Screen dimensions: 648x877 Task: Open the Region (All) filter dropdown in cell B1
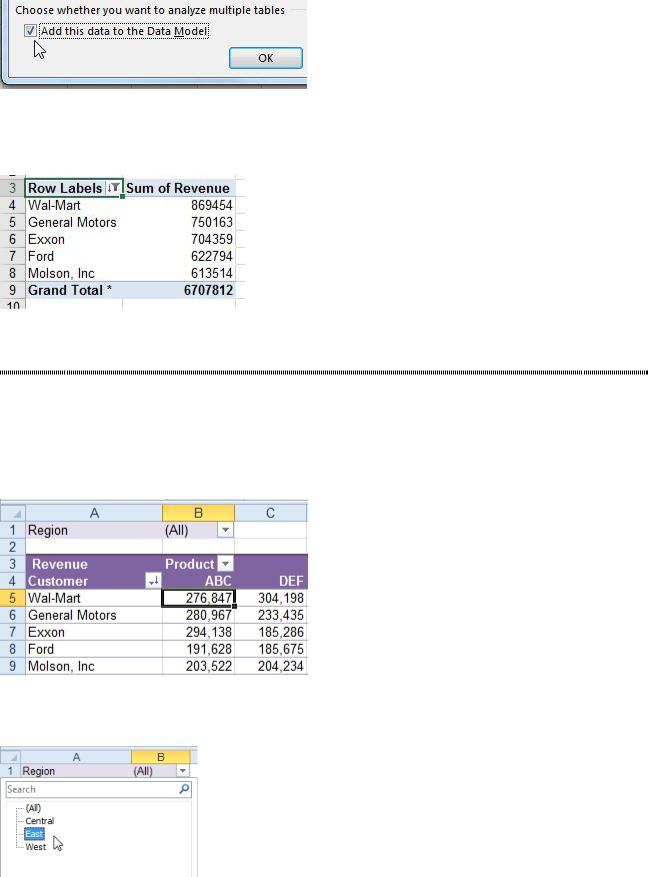click(x=225, y=530)
